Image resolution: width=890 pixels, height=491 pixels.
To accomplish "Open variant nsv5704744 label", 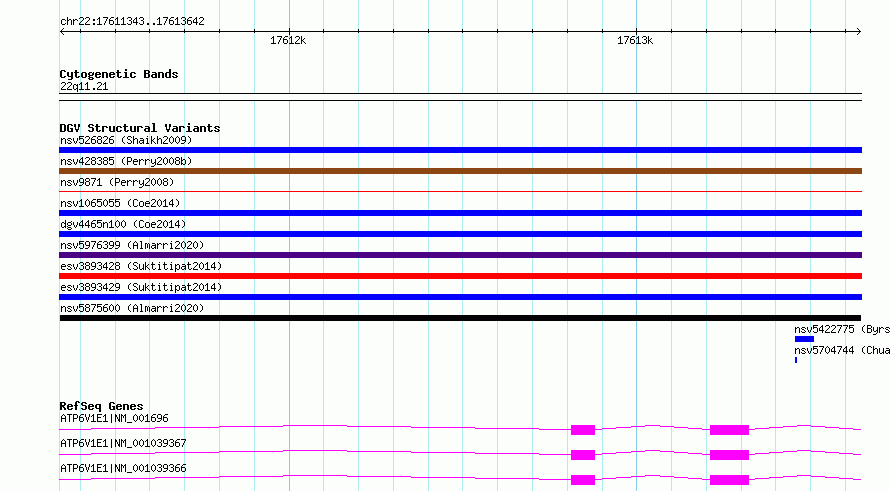I will [x=842, y=350].
